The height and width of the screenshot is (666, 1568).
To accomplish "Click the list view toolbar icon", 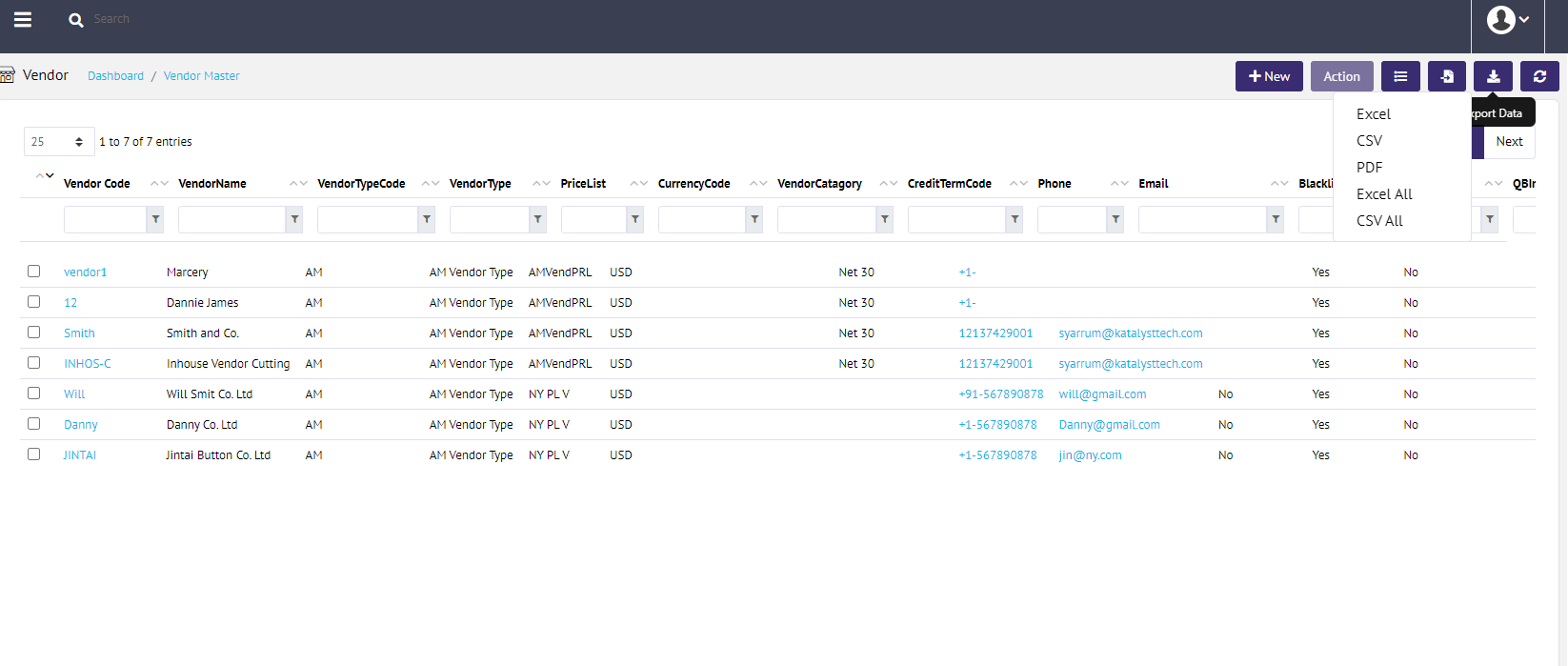I will (x=1400, y=76).
